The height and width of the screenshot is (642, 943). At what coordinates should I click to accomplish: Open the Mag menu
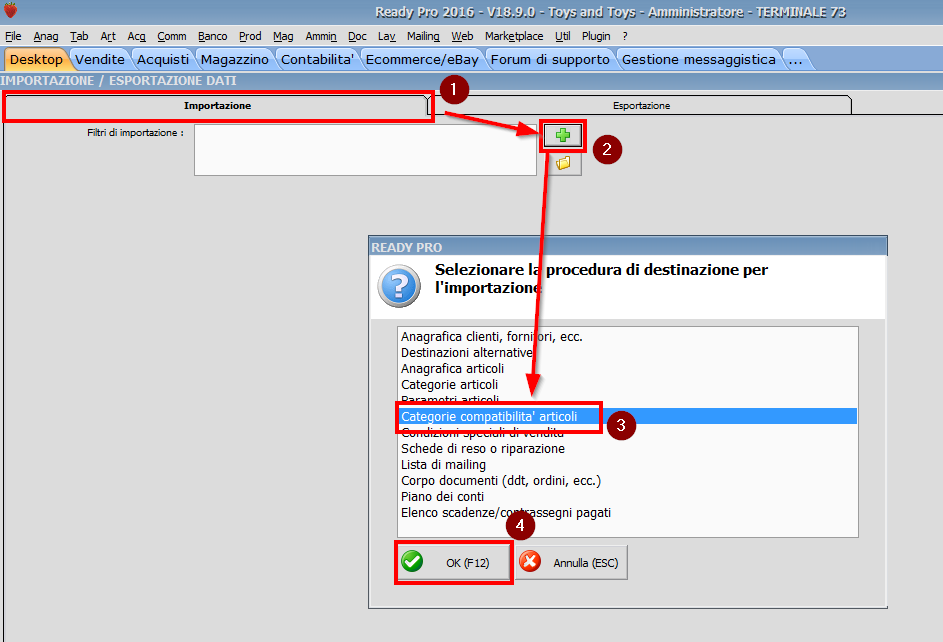click(283, 36)
